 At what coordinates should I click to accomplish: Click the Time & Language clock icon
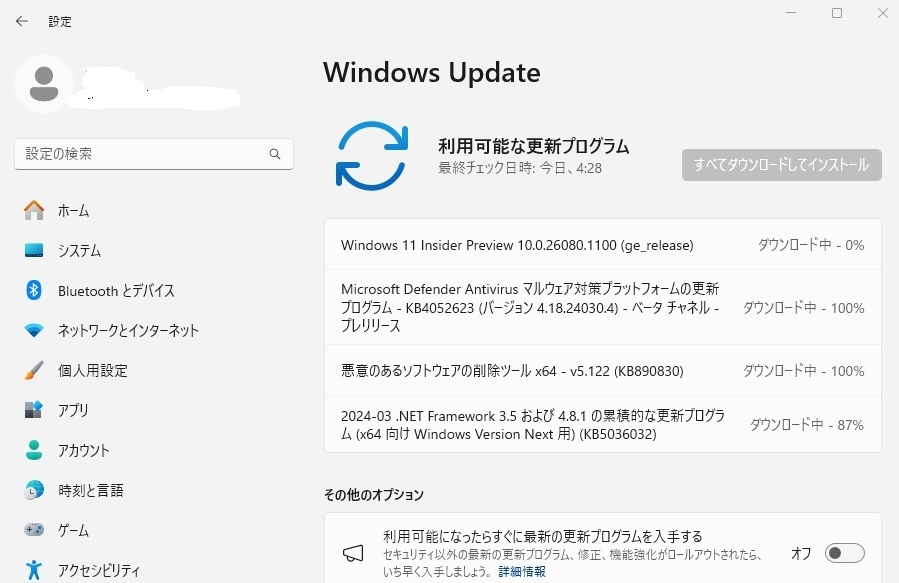coord(34,490)
